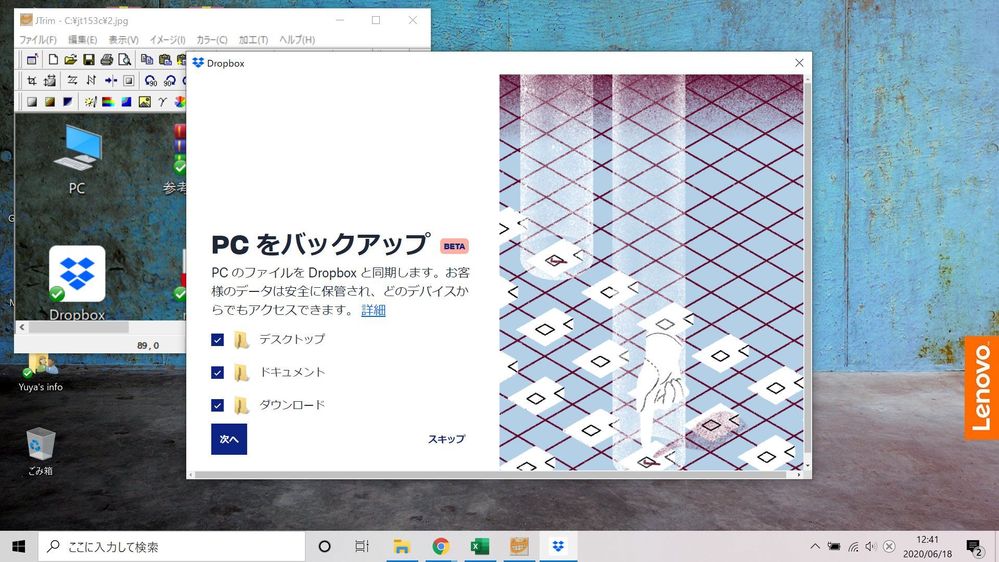This screenshot has width=999, height=562.
Task: Open the ヘルプ(H) menu in JTrim
Action: pyautogui.click(x=297, y=40)
